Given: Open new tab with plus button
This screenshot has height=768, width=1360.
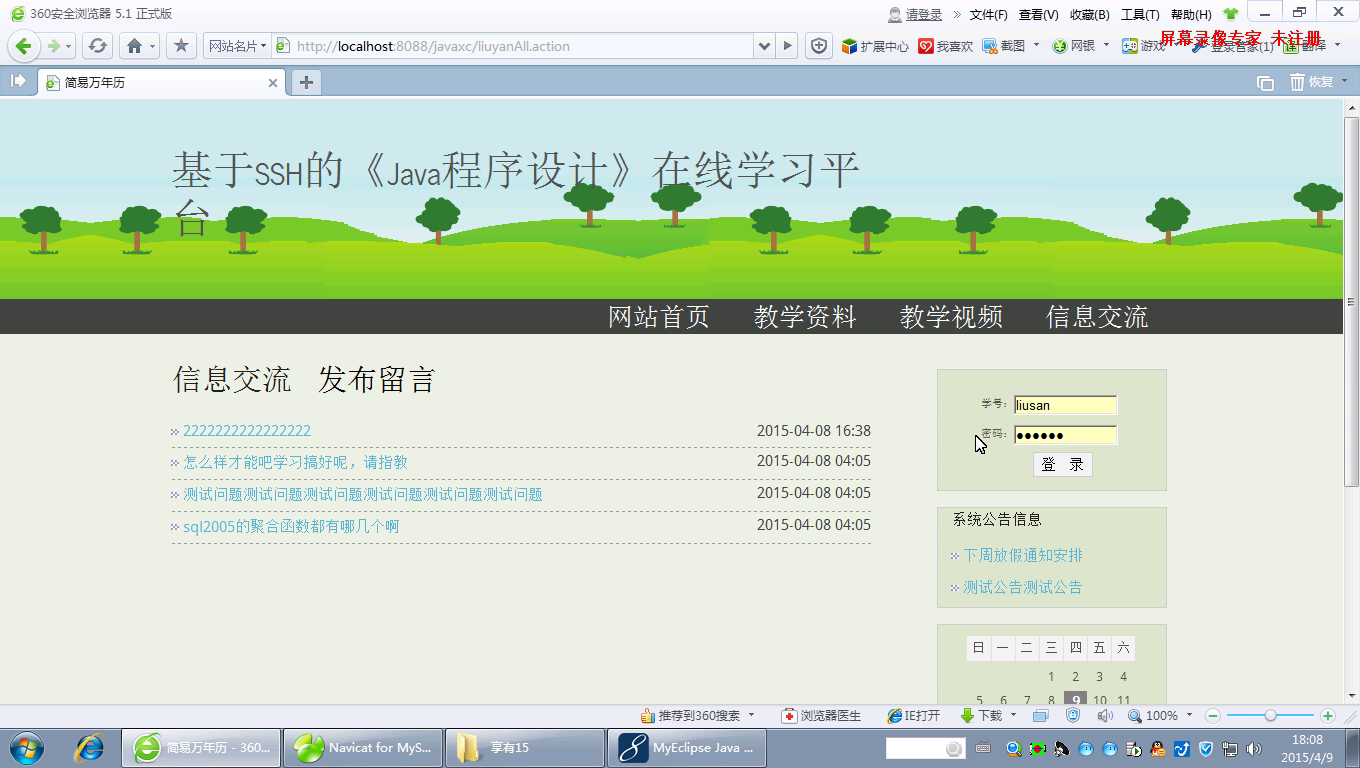Looking at the screenshot, I should (x=306, y=82).
